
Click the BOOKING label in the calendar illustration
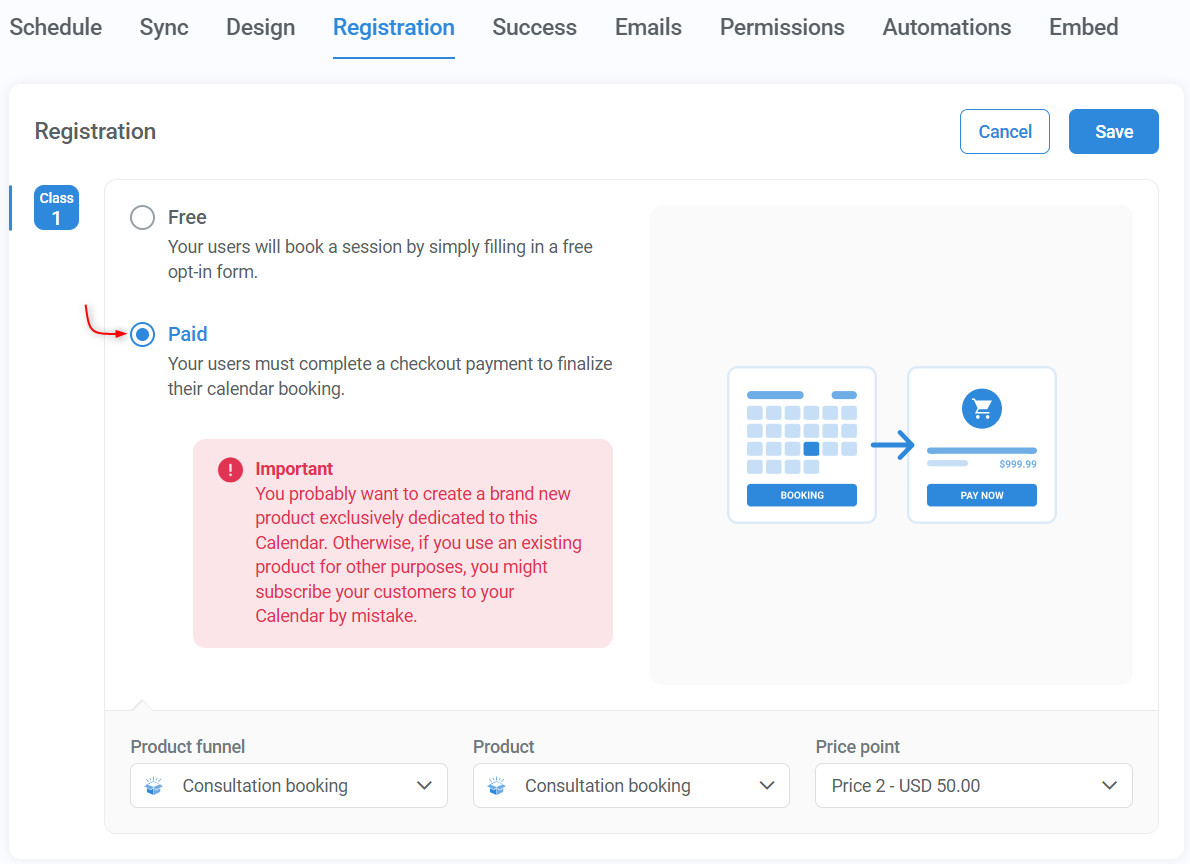click(801, 494)
